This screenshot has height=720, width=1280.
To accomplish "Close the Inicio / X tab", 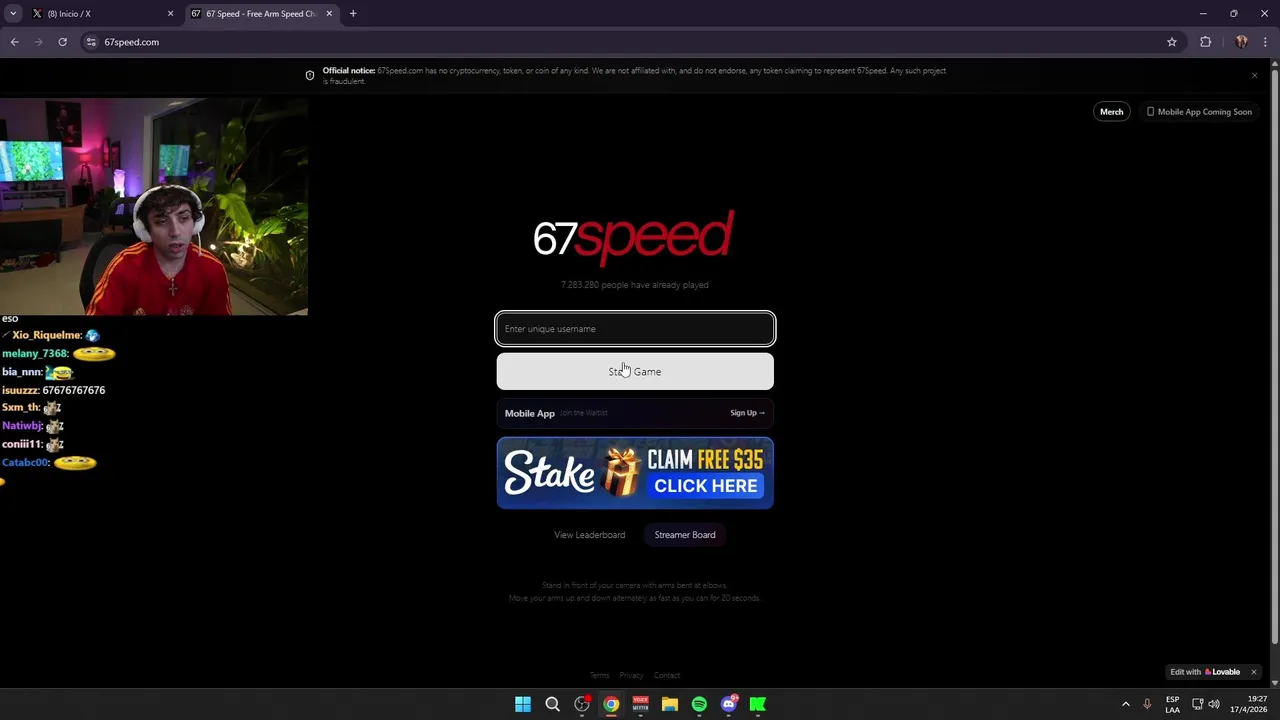I will tap(170, 14).
